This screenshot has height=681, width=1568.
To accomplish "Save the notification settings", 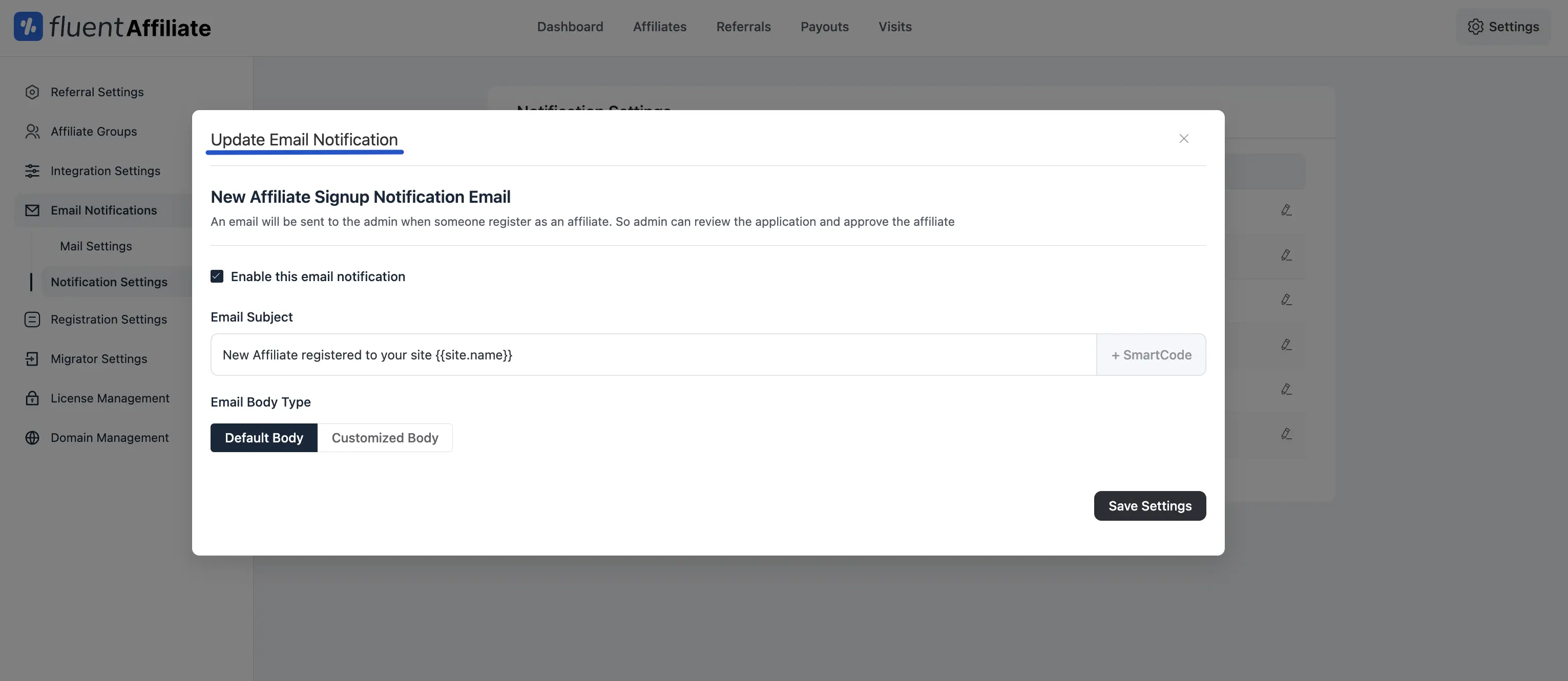I will [1148, 506].
